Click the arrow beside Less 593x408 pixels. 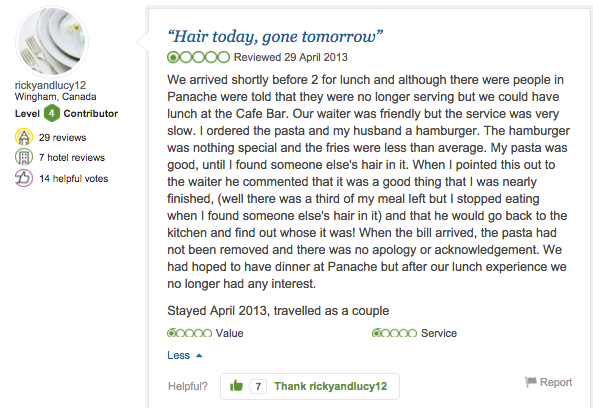(x=199, y=356)
